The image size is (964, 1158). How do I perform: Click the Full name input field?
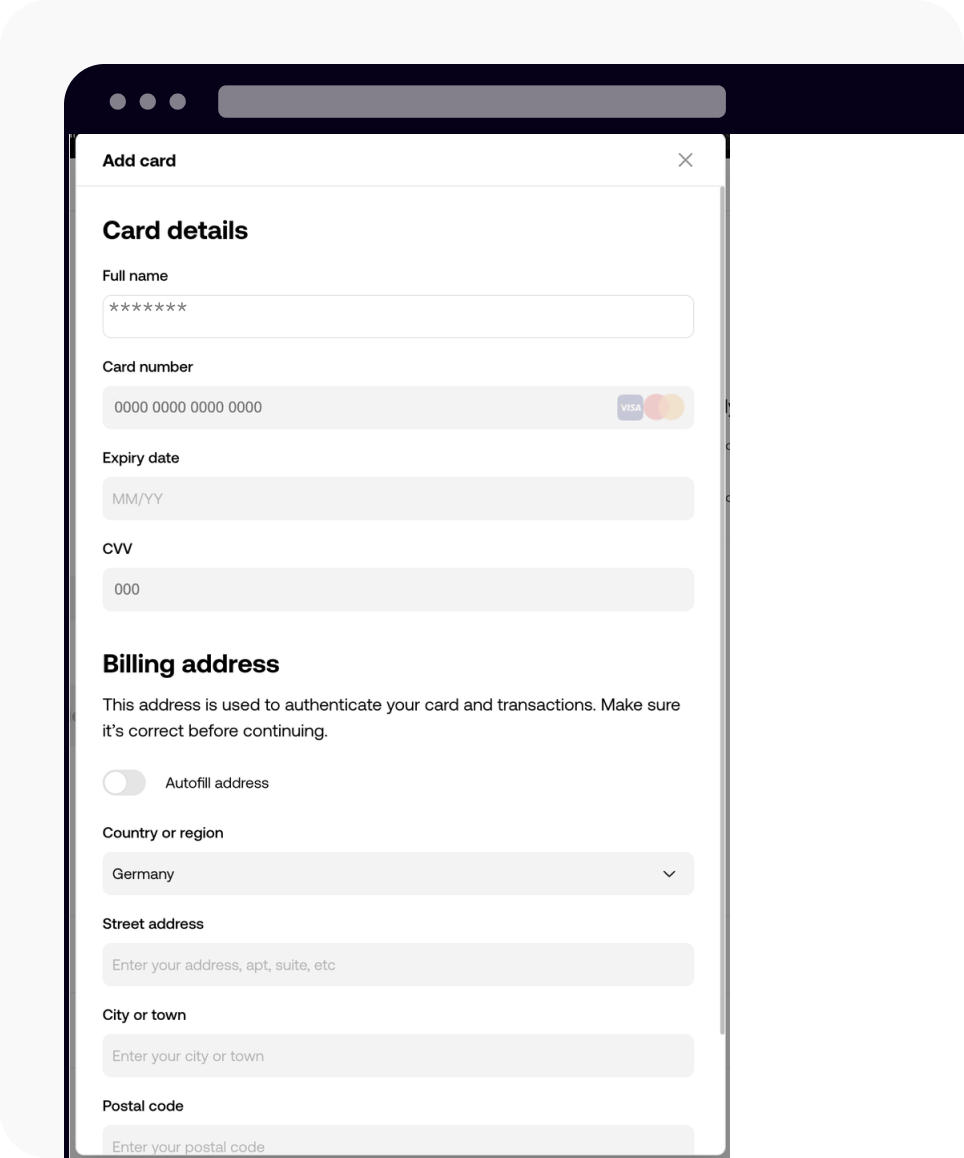point(398,316)
